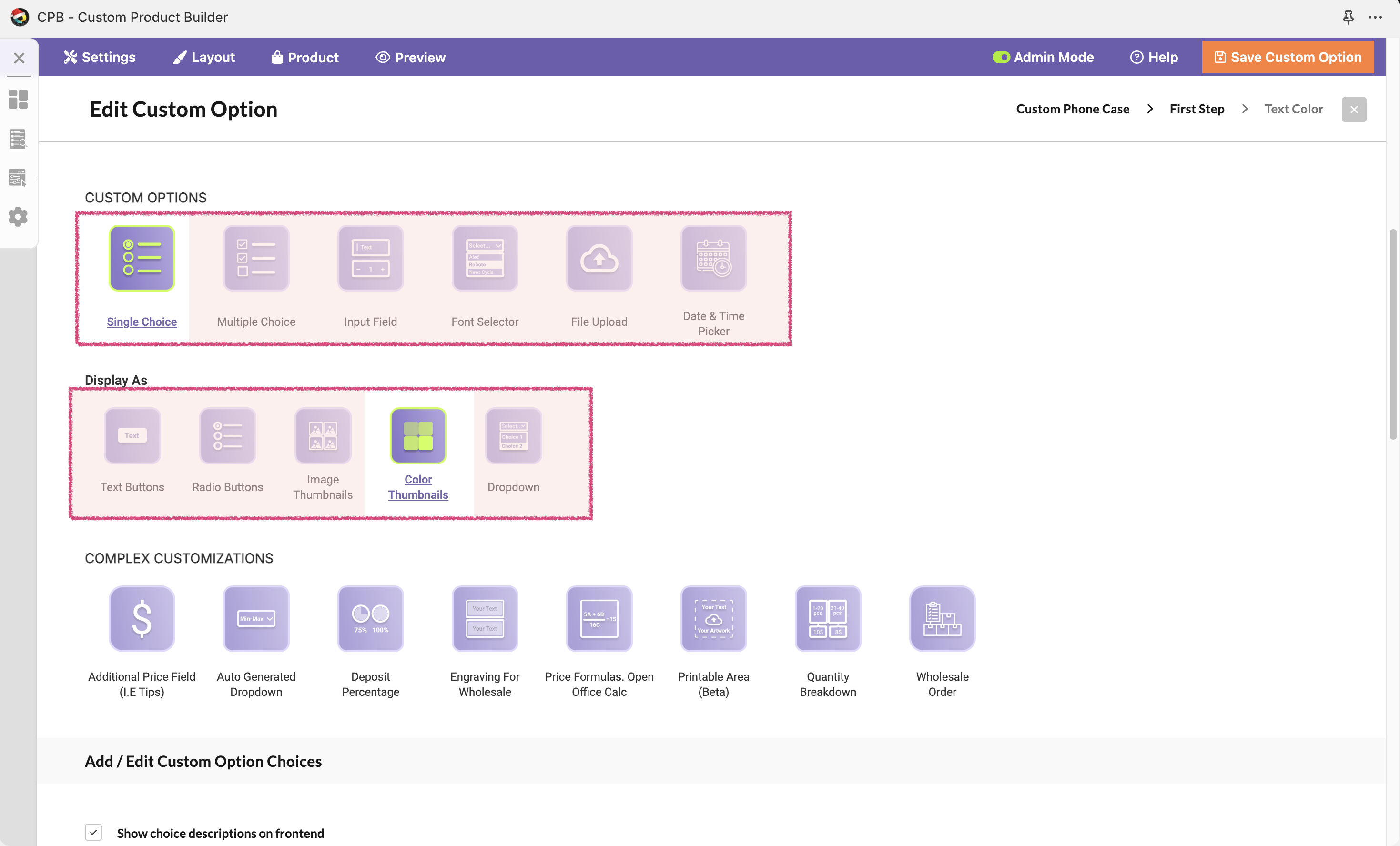Select the Printable Area (Beta) icon
The image size is (1400, 846).
coord(713,618)
